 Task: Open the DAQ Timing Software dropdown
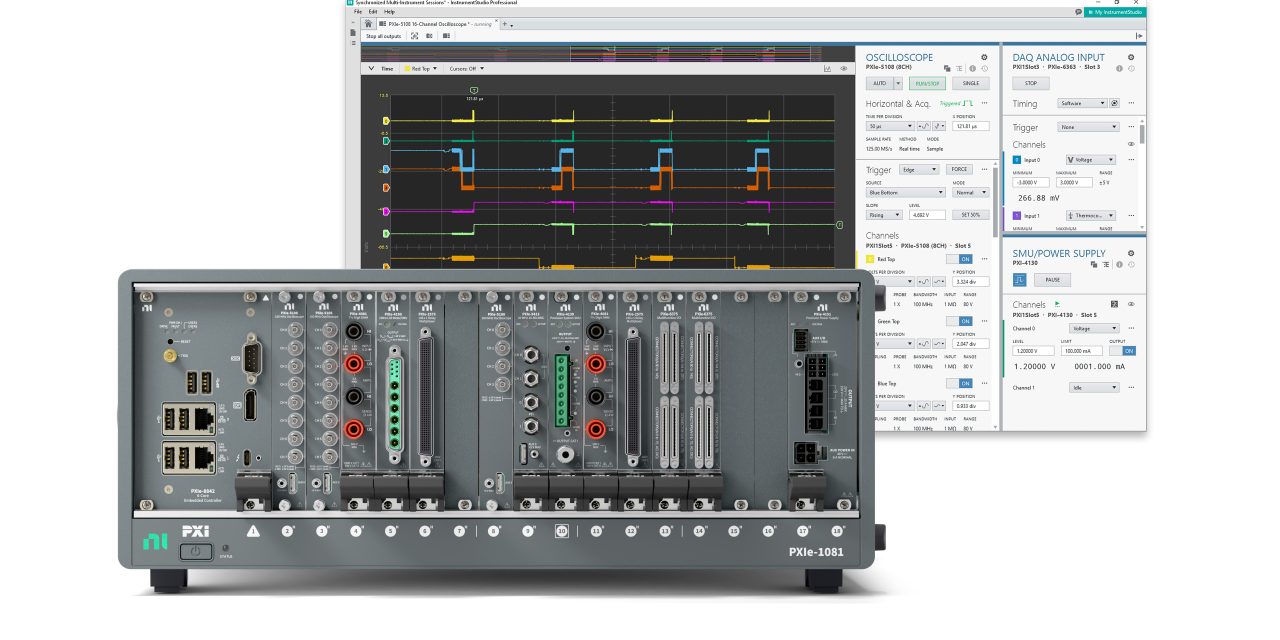point(1082,103)
